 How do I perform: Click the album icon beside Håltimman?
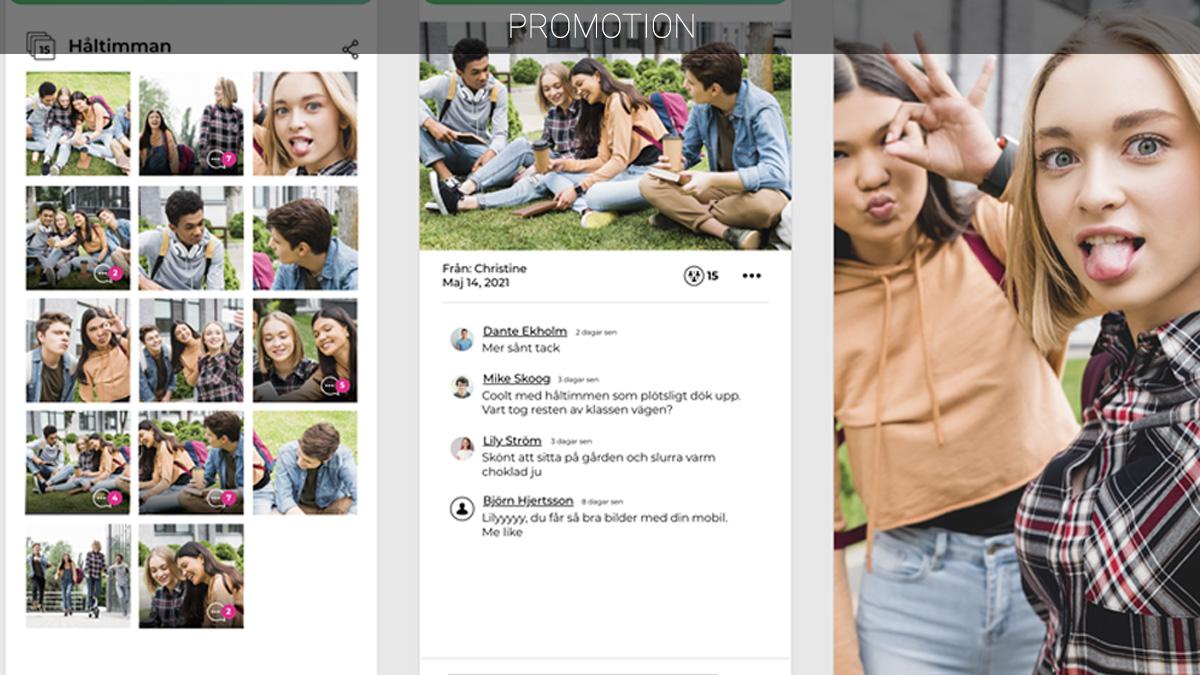(40, 45)
